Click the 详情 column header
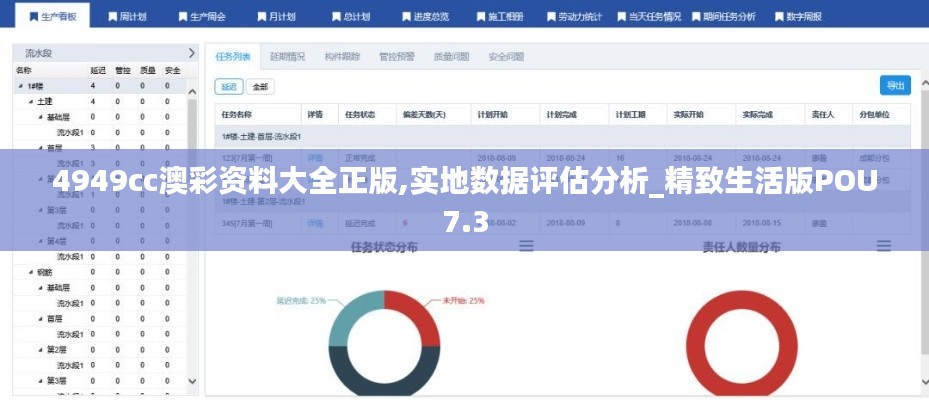The width and height of the screenshot is (929, 400). (x=319, y=114)
